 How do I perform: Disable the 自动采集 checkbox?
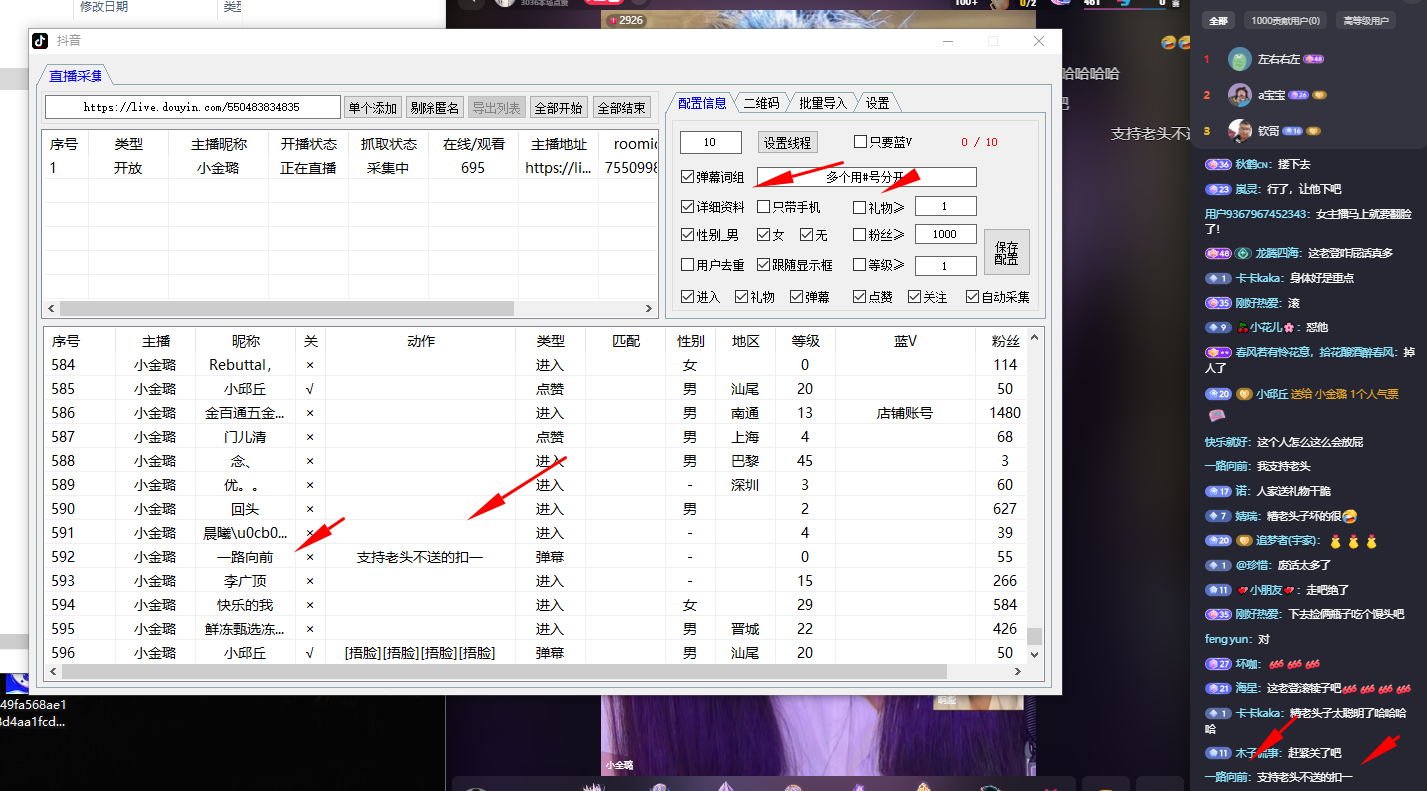click(972, 297)
